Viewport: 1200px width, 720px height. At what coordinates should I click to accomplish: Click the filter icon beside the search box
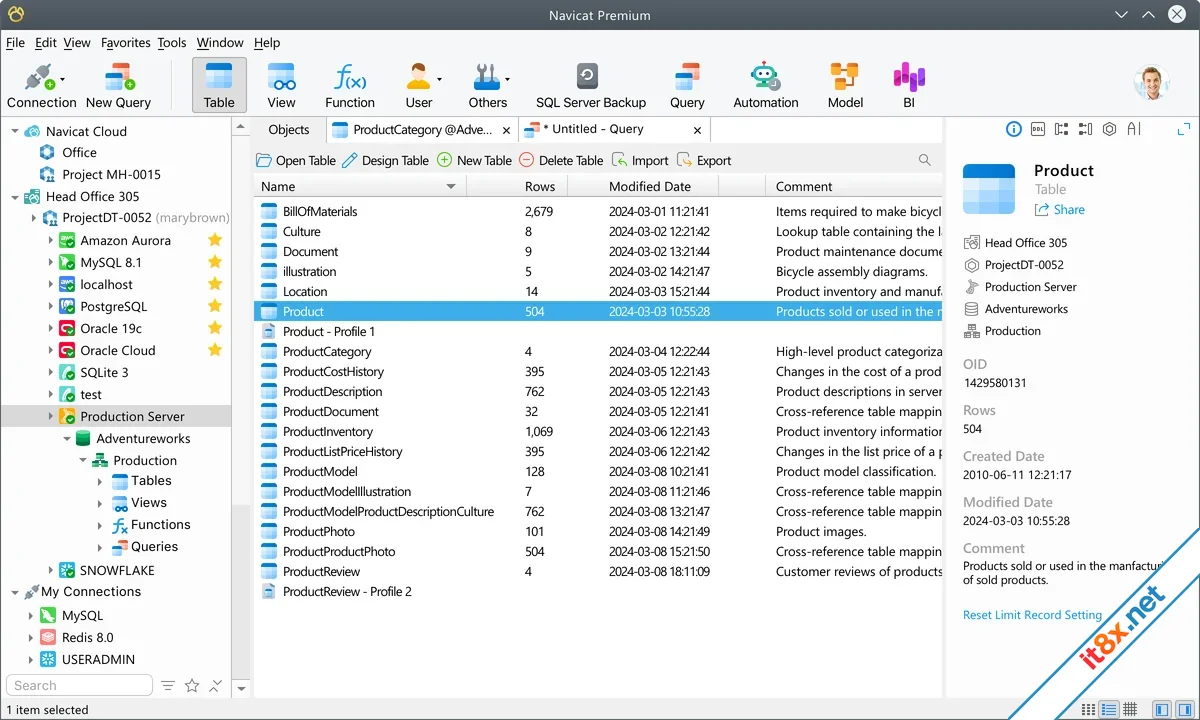(x=168, y=685)
